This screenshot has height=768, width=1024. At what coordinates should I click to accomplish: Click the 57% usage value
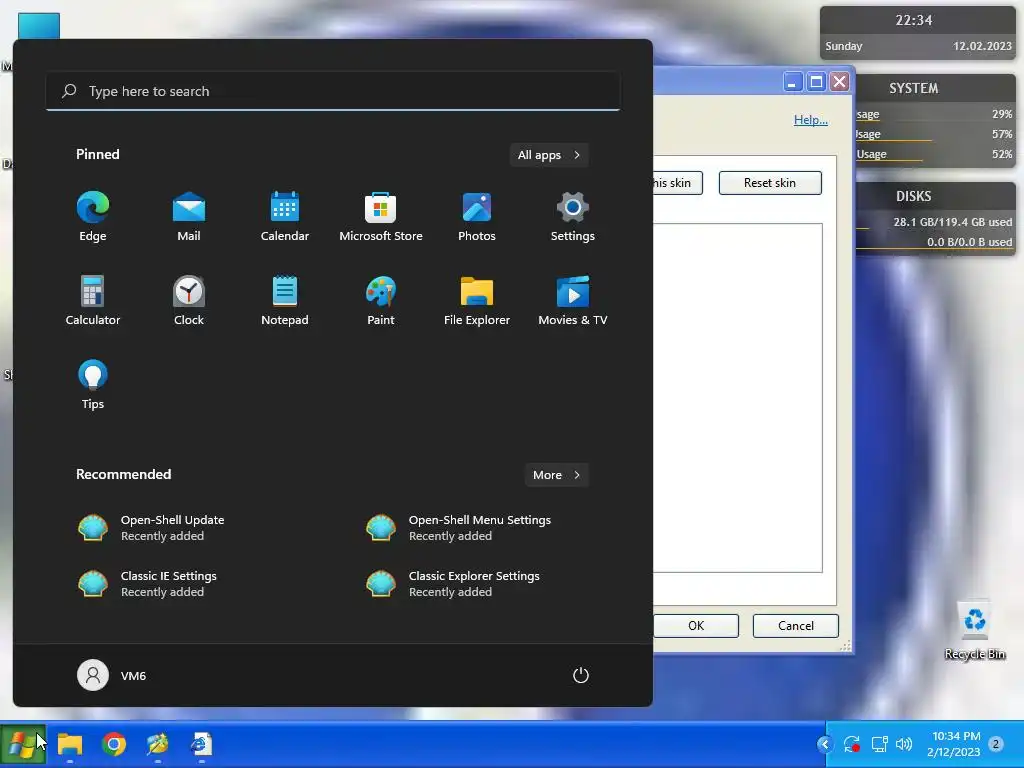[x=1002, y=134]
